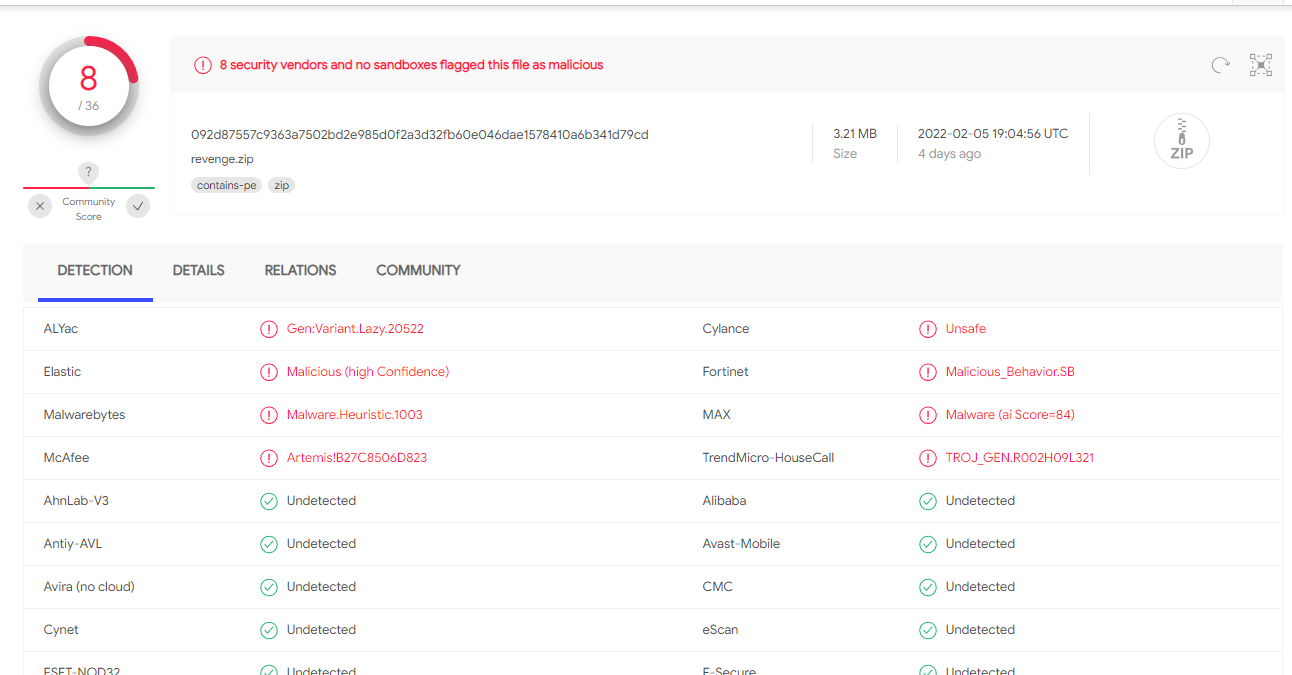Click the Malicious (high Confidence) result
This screenshot has width=1292, height=675.
tap(368, 372)
